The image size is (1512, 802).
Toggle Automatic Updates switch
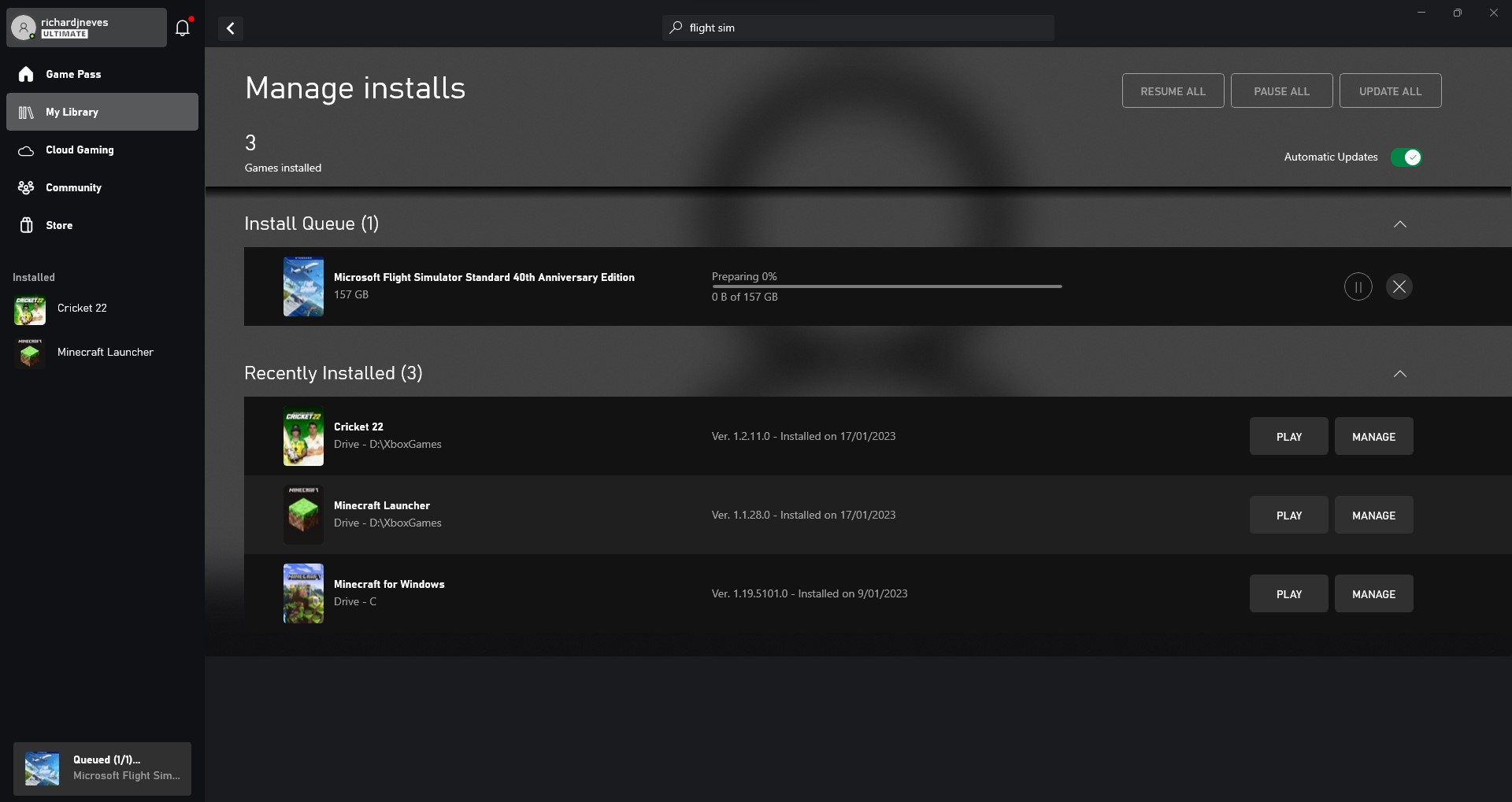(x=1406, y=157)
